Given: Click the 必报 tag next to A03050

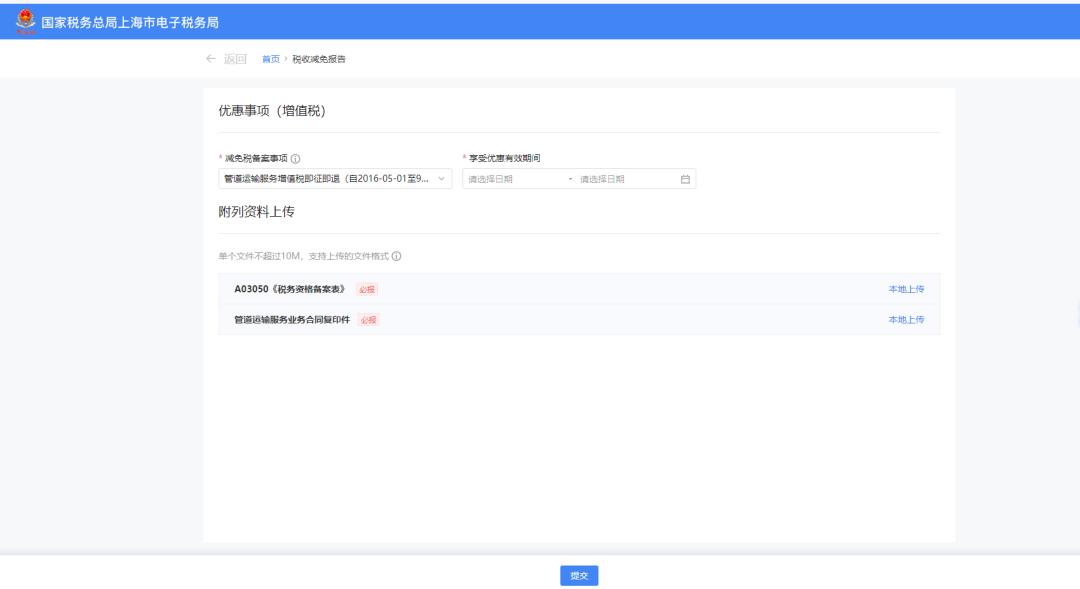Looking at the screenshot, I should [367, 290].
